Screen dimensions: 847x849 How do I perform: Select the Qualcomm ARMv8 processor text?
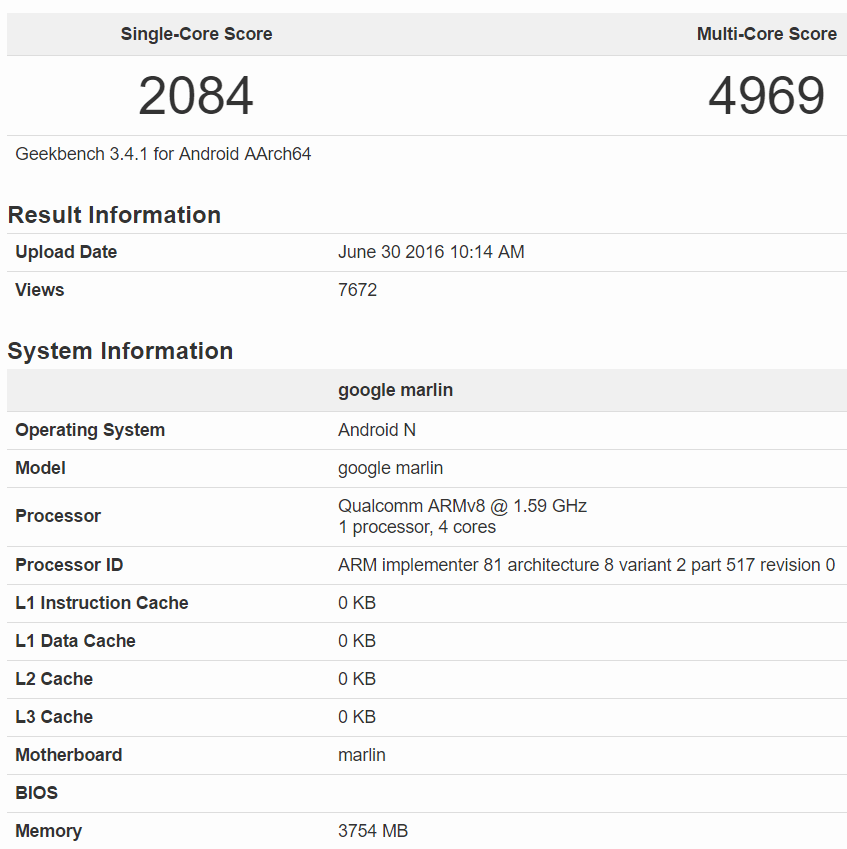pyautogui.click(x=462, y=506)
